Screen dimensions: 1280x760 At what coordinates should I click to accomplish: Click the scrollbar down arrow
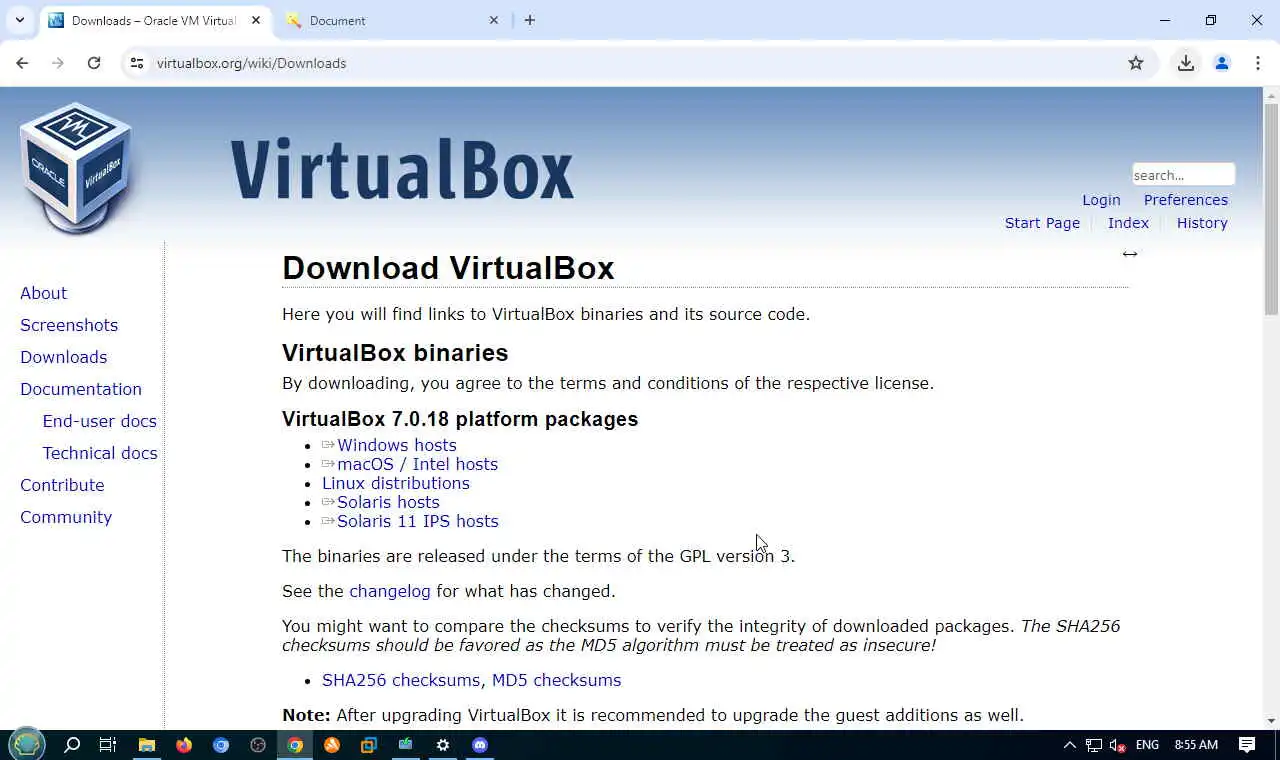point(1271,721)
